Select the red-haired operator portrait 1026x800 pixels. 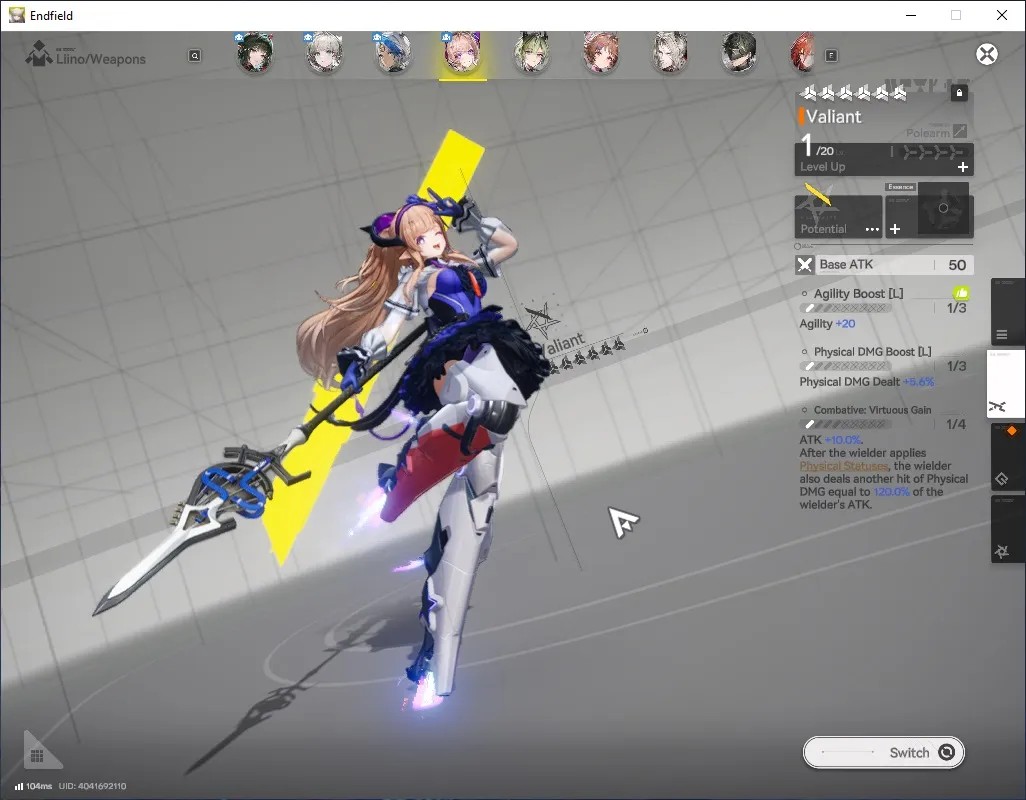pos(803,53)
